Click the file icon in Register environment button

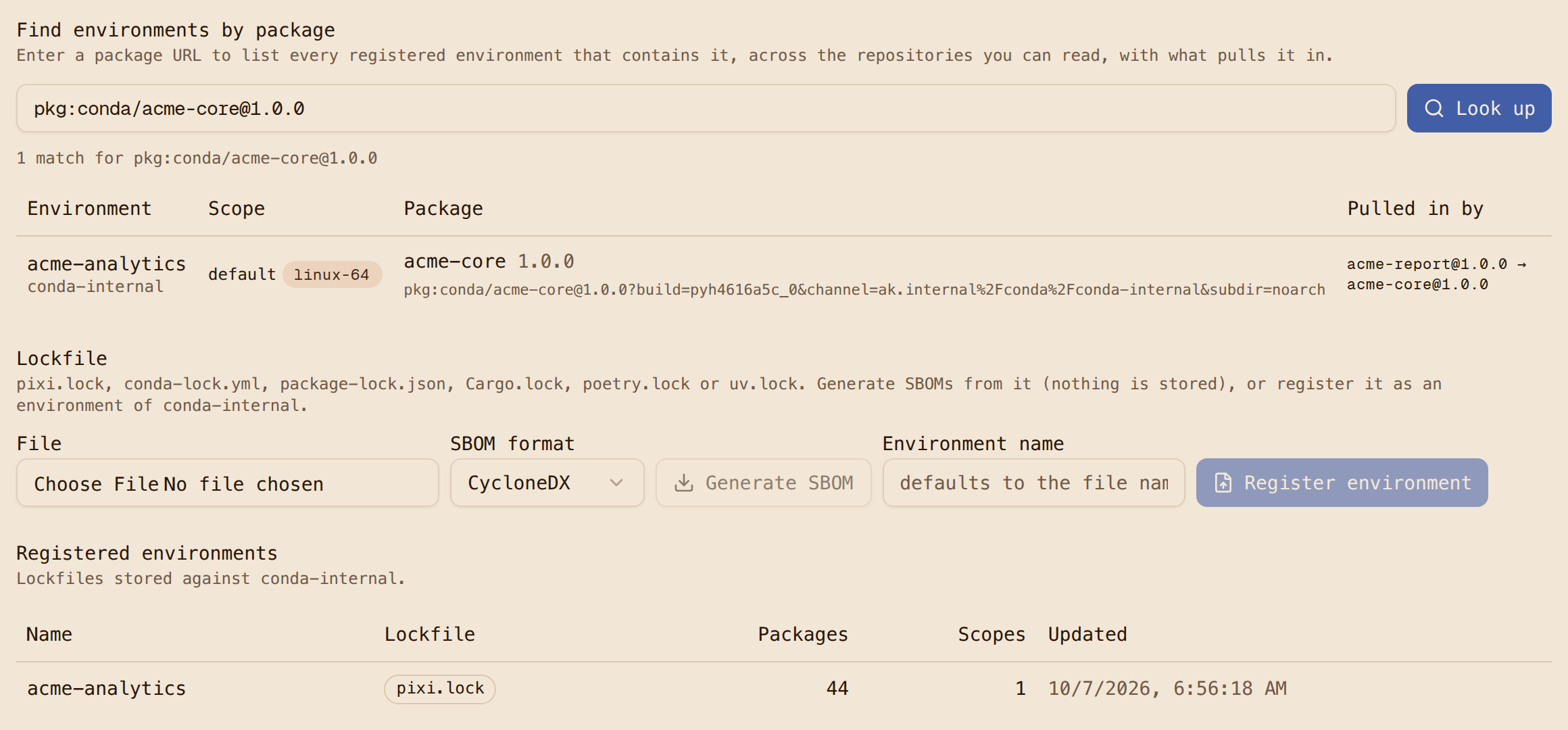point(1223,483)
